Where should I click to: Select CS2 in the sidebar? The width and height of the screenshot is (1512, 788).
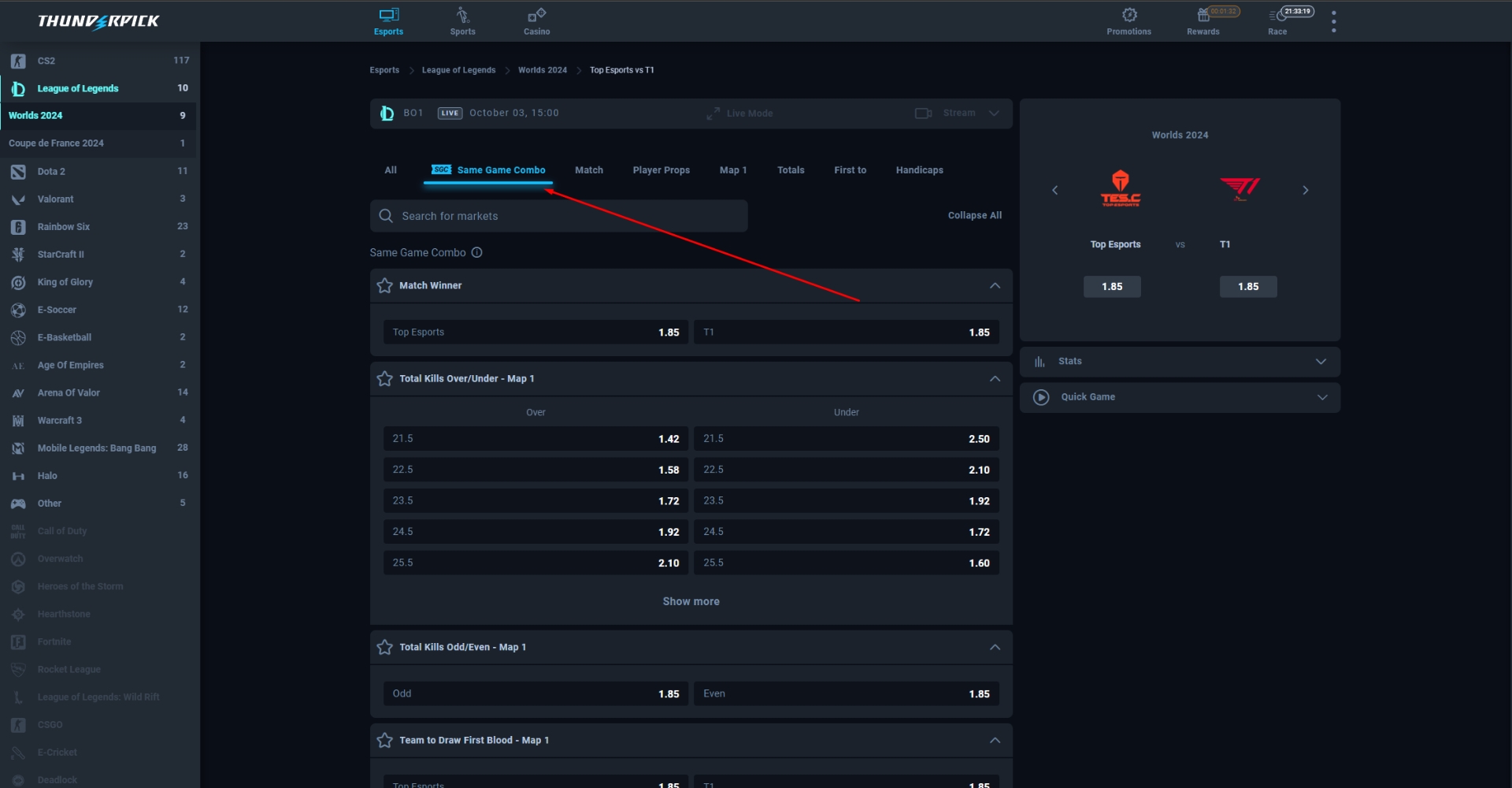[98, 61]
